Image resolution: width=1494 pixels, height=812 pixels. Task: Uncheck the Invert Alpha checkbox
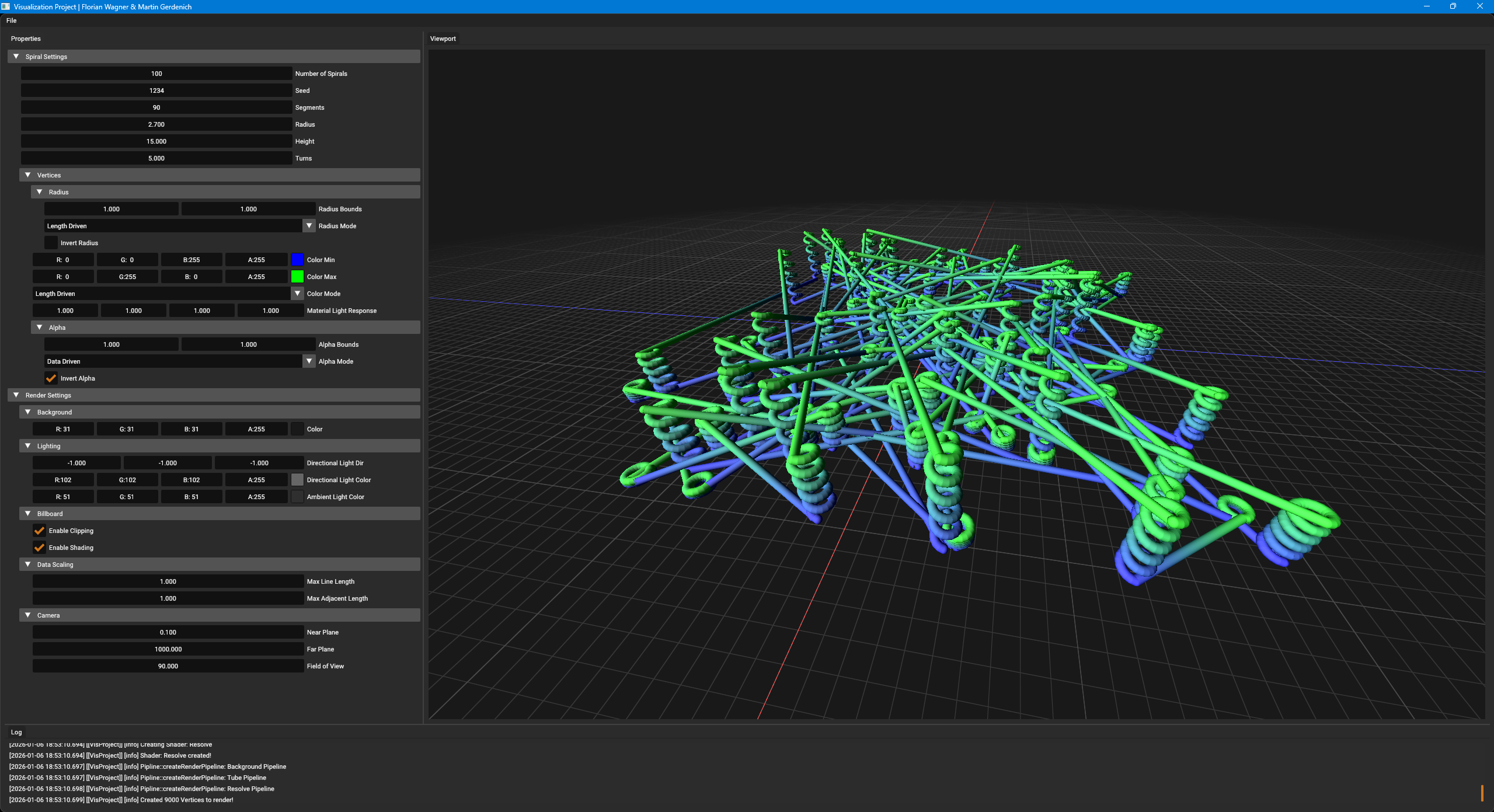pos(51,378)
